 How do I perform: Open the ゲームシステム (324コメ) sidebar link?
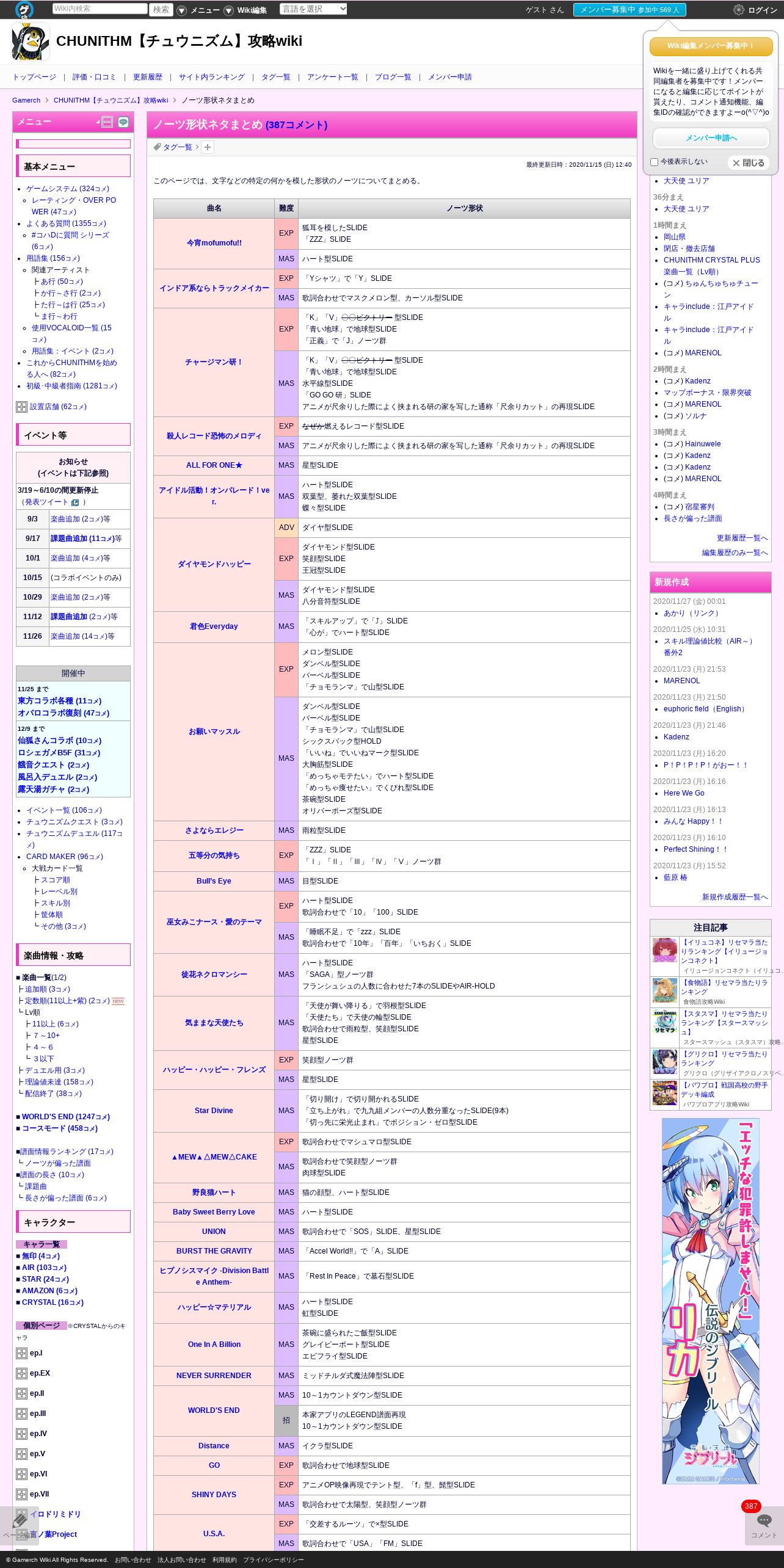[x=68, y=189]
